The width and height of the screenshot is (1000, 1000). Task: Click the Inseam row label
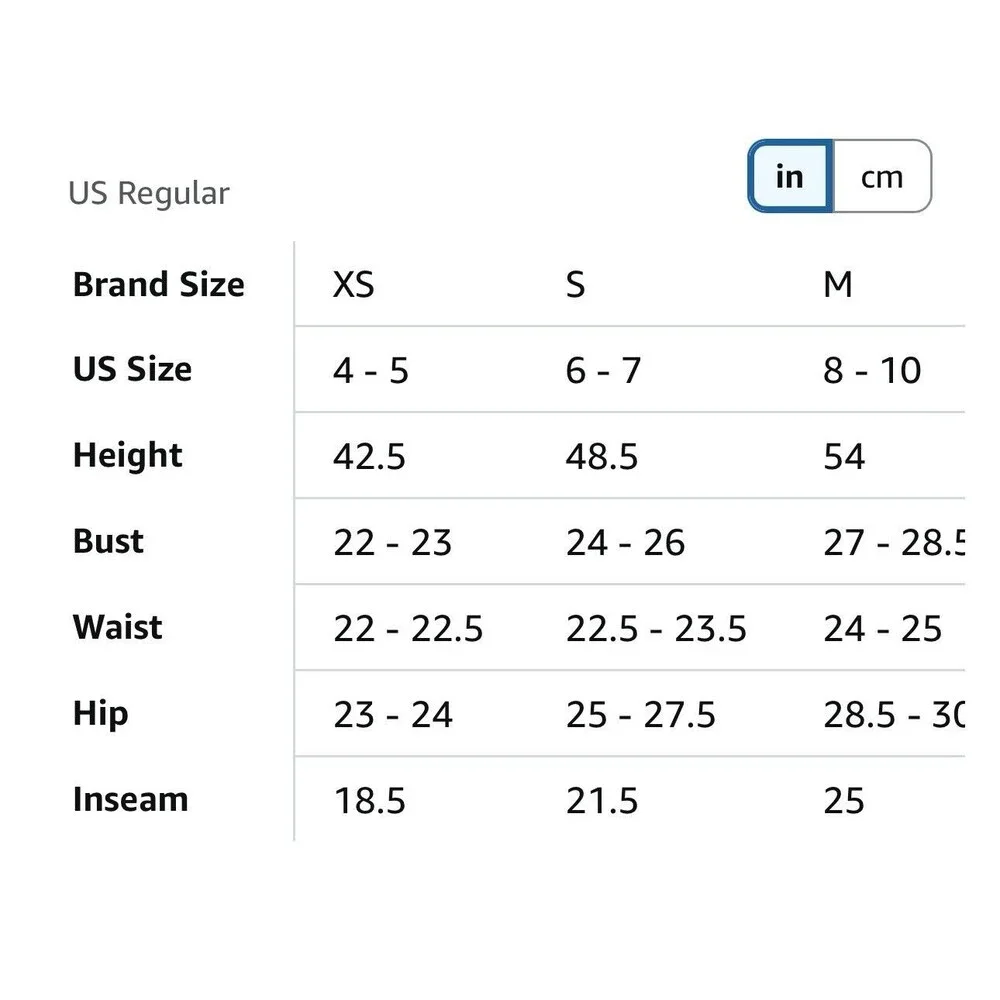[x=131, y=800]
